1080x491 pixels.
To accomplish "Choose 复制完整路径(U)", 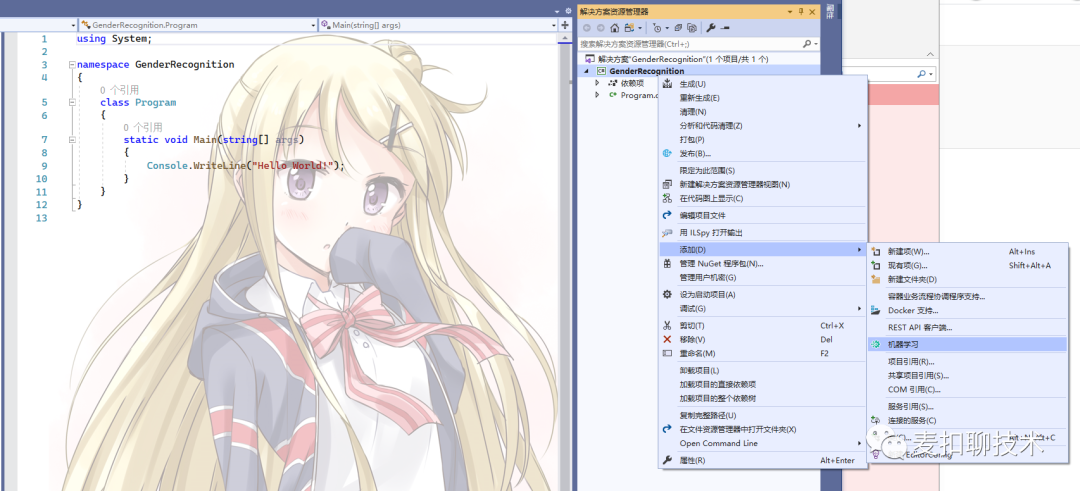I will (762, 415).
